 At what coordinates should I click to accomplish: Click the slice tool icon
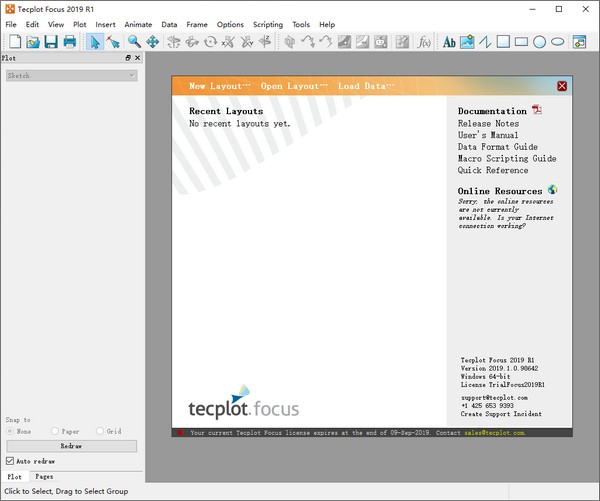(x=290, y=41)
